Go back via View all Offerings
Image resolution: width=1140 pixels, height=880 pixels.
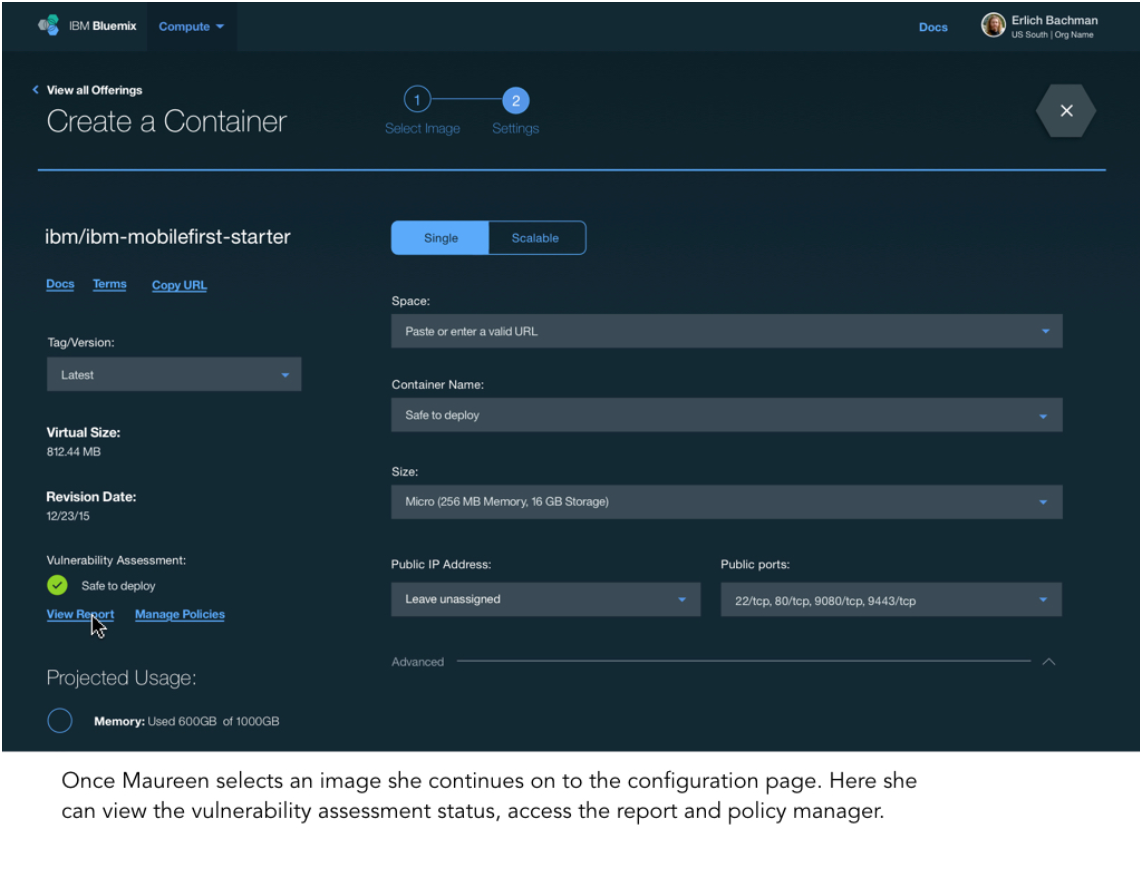pyautogui.click(x=95, y=90)
